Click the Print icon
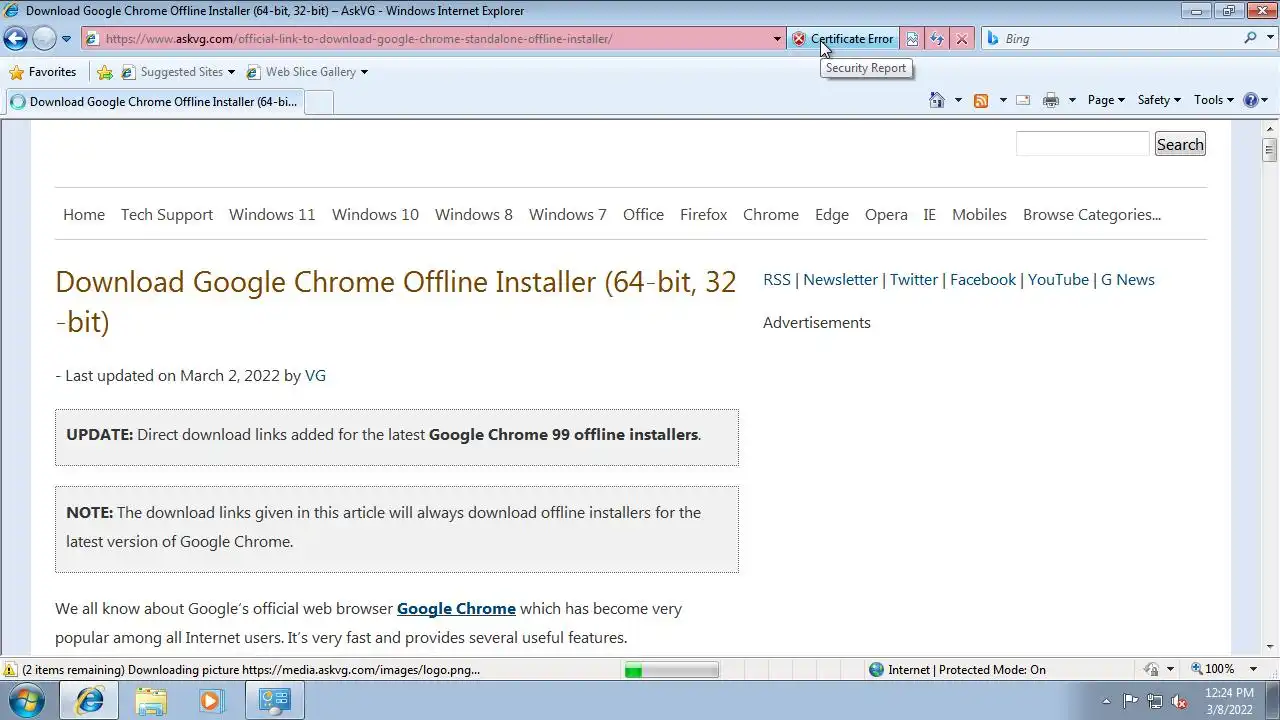Image resolution: width=1280 pixels, height=720 pixels. [1051, 100]
